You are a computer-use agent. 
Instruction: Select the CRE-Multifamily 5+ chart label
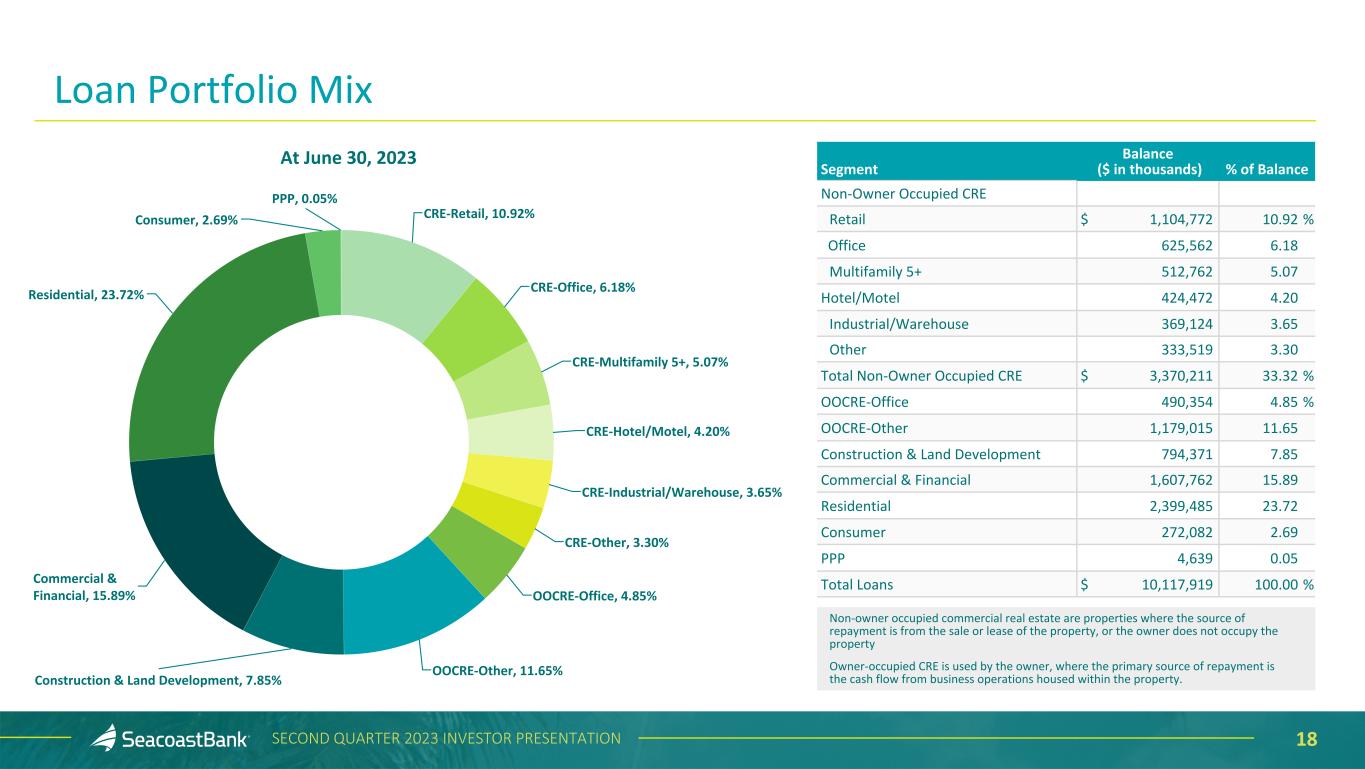coord(650,362)
